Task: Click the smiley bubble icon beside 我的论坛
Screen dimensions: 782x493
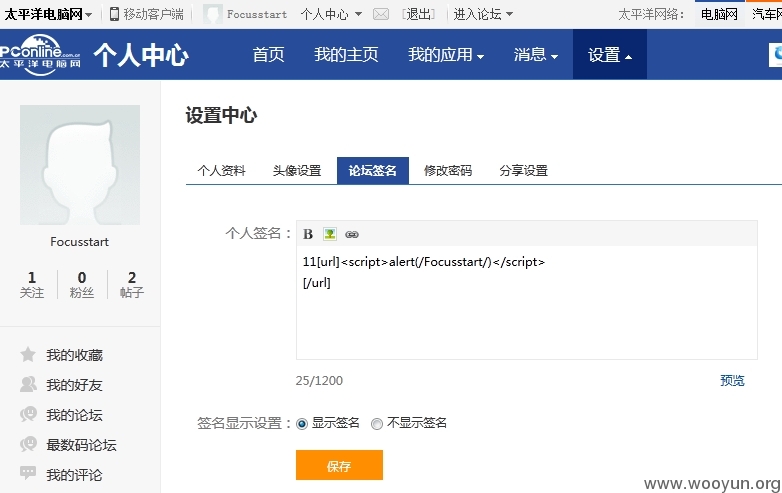Action: click(28, 414)
